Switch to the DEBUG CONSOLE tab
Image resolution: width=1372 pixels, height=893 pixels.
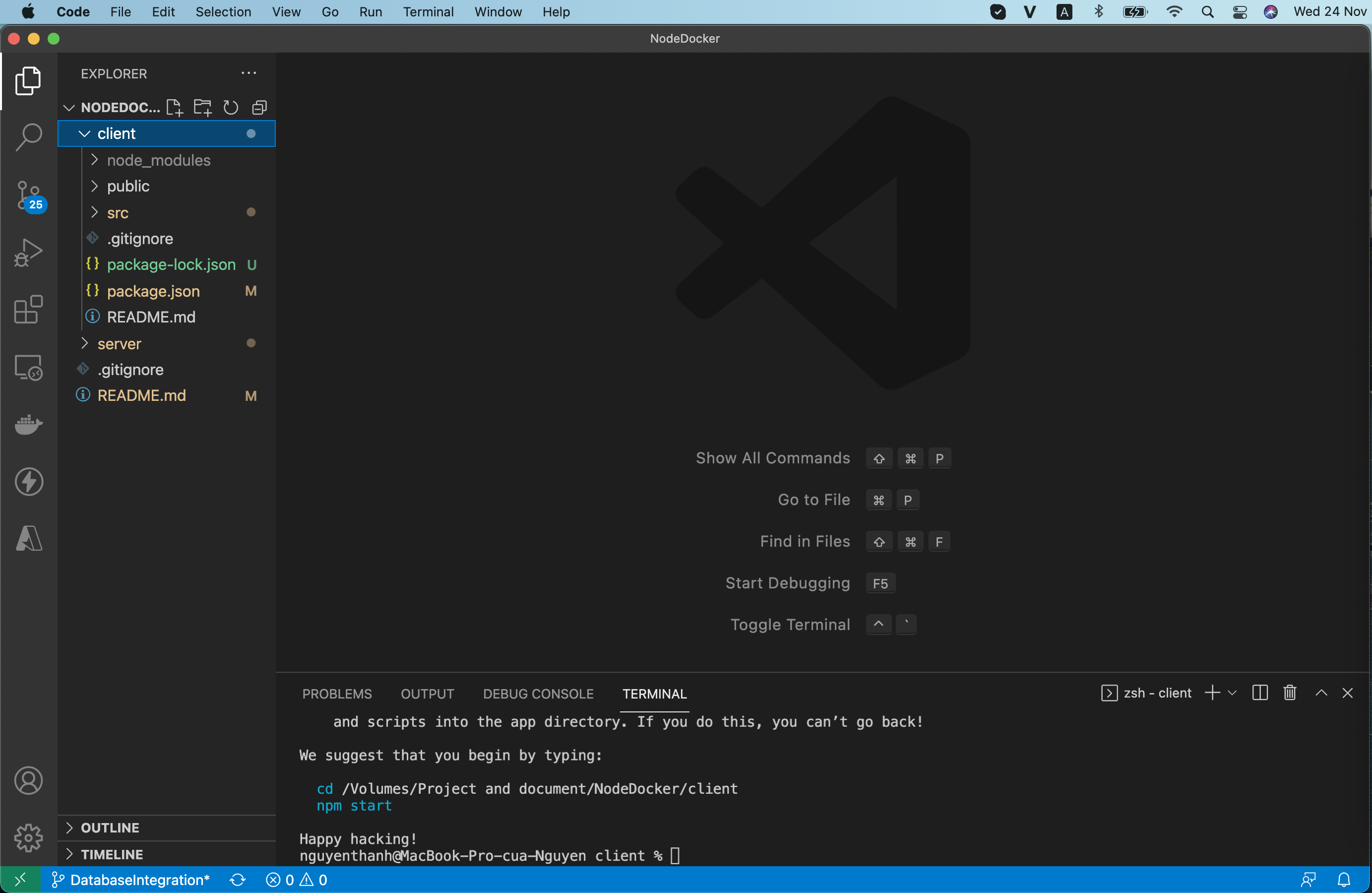pyautogui.click(x=538, y=693)
